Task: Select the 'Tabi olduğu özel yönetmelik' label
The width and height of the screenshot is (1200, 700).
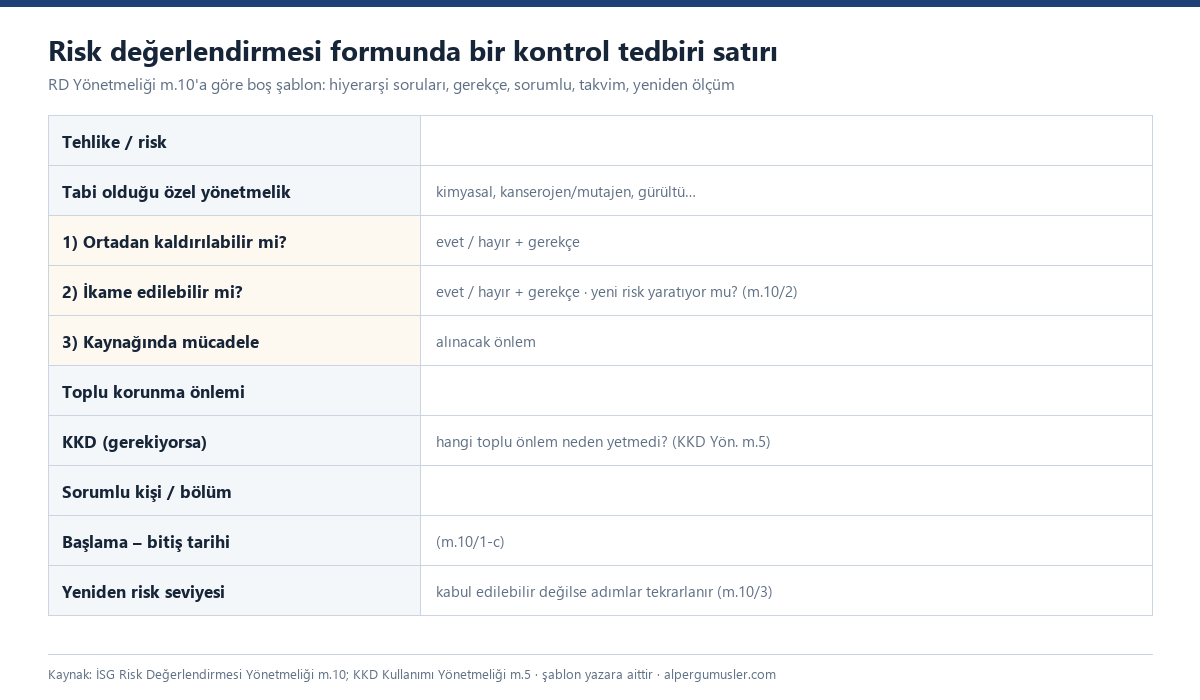Action: click(x=234, y=191)
